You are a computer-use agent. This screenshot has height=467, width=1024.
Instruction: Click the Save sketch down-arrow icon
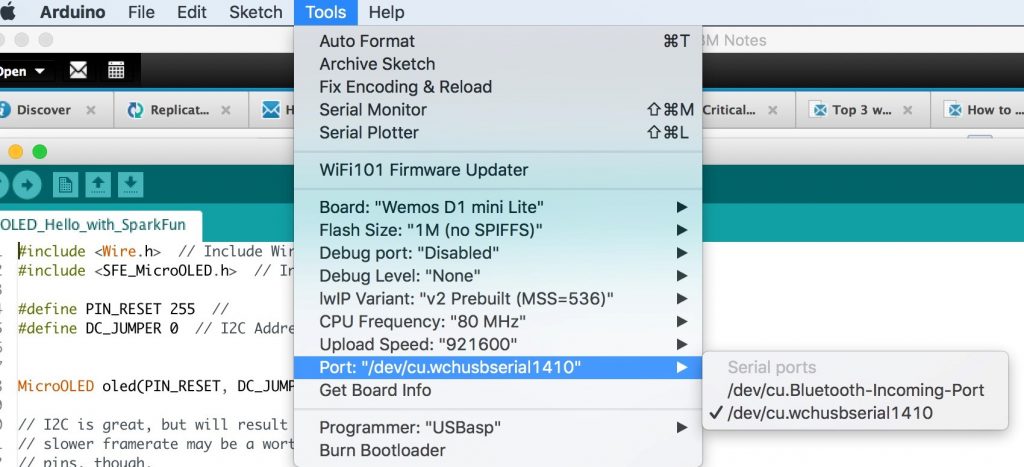click(131, 185)
